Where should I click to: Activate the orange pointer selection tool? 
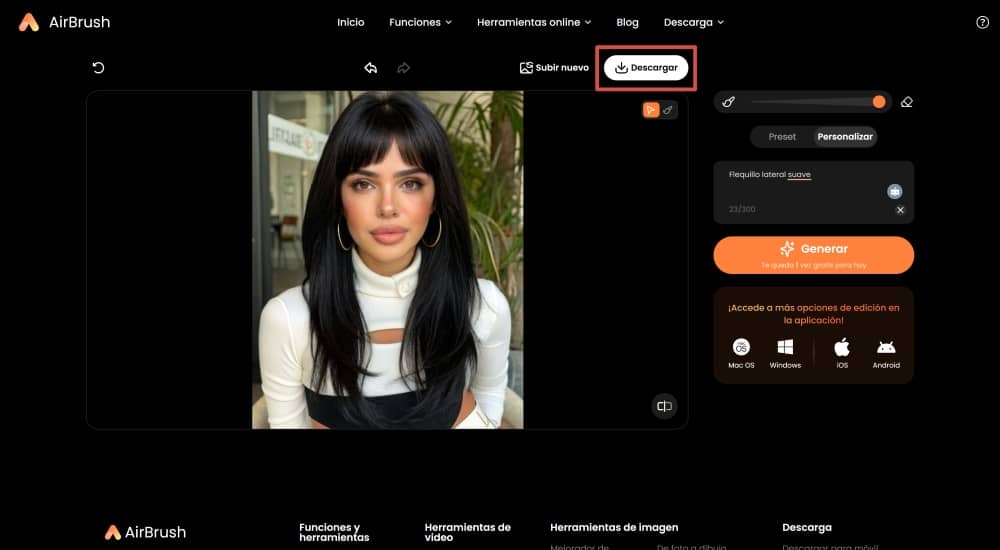coord(650,110)
